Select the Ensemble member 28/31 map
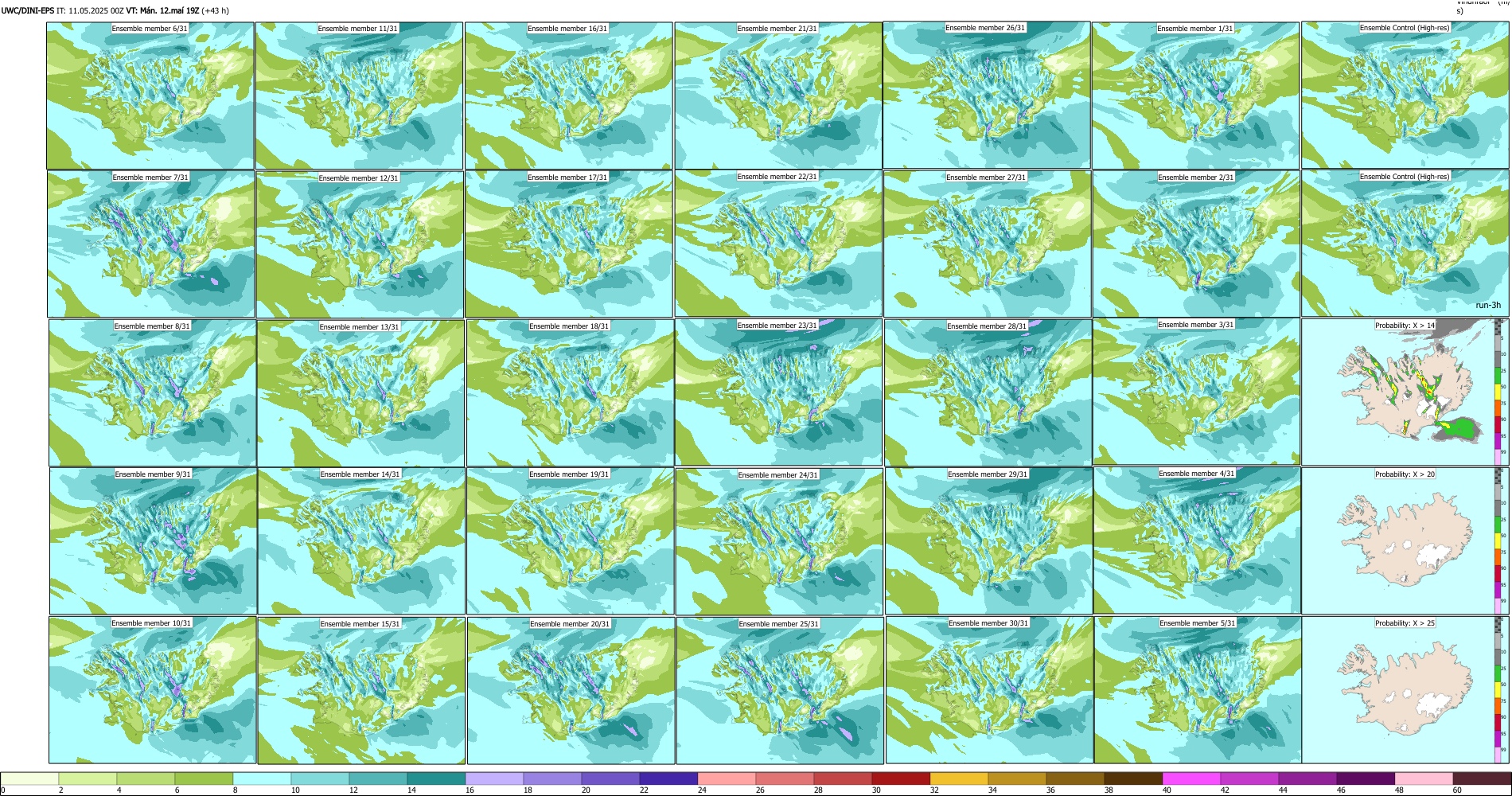Screen dimensions: 1512x796 coord(988,393)
